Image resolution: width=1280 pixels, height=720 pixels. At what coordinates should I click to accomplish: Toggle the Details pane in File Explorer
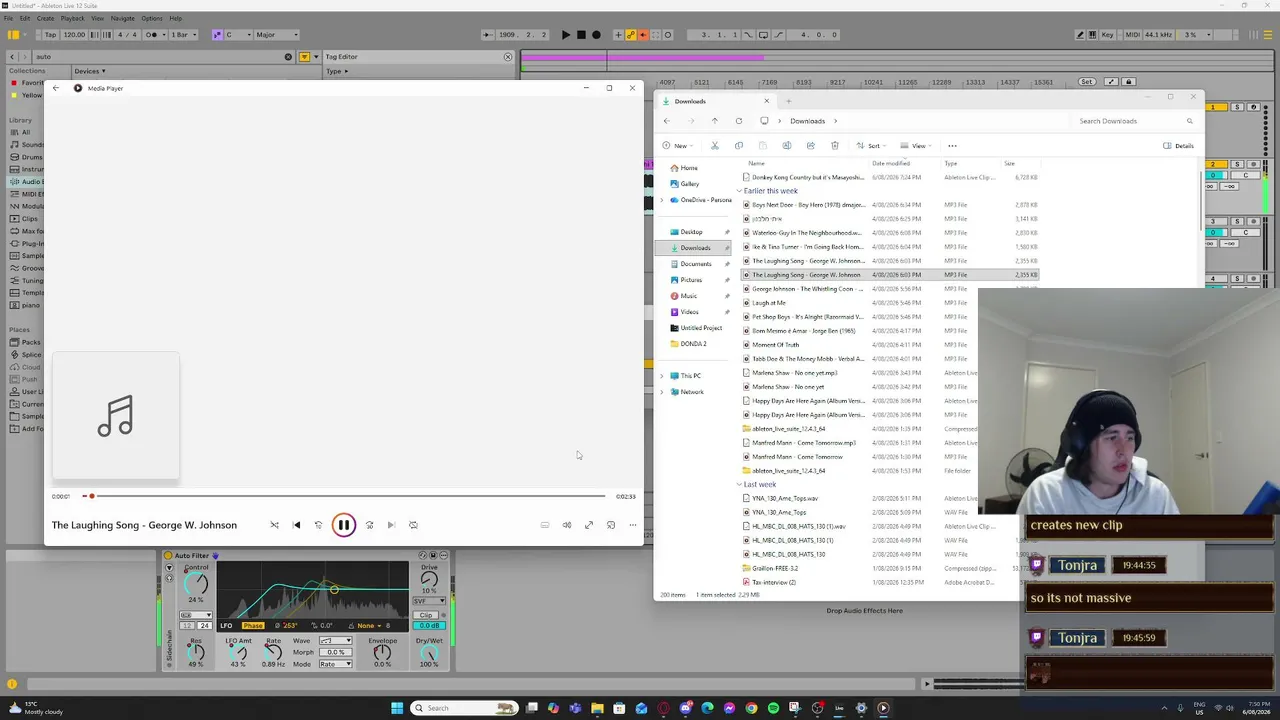point(1179,146)
